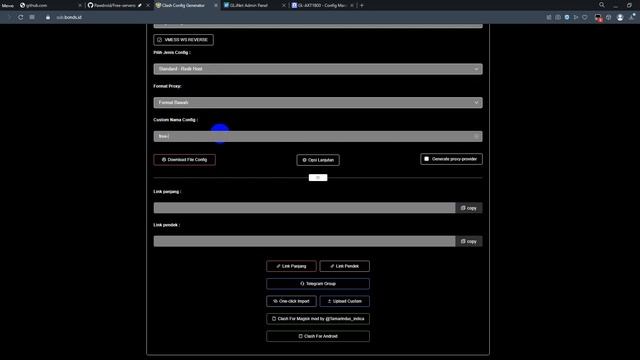Click the Link Panjang button
Viewport: 640px width, 360px height.
click(x=291, y=266)
